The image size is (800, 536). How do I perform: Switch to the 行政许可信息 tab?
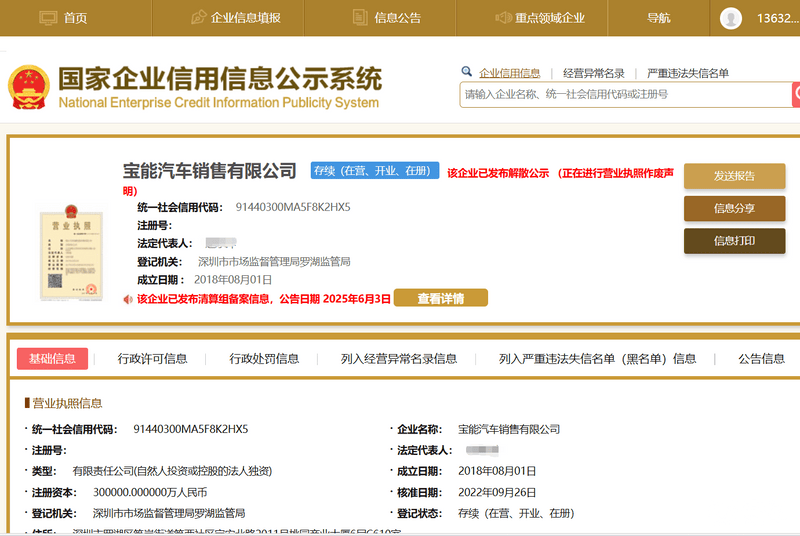point(152,359)
